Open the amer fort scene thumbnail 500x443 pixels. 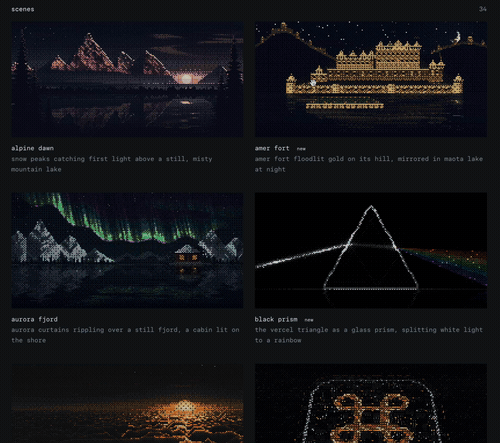point(371,79)
